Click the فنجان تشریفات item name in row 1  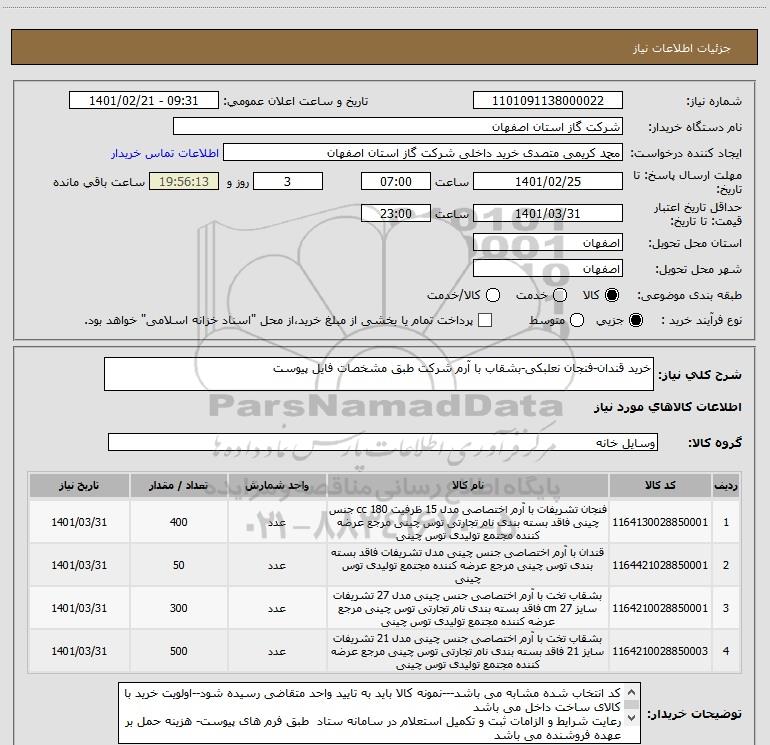click(x=468, y=523)
